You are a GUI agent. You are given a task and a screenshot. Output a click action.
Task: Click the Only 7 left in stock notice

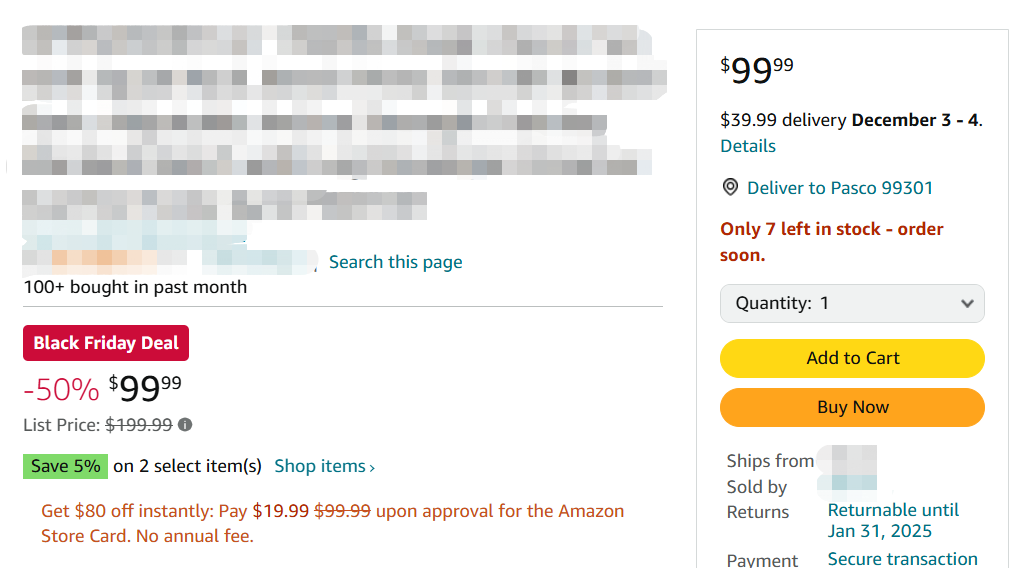[x=831, y=242]
